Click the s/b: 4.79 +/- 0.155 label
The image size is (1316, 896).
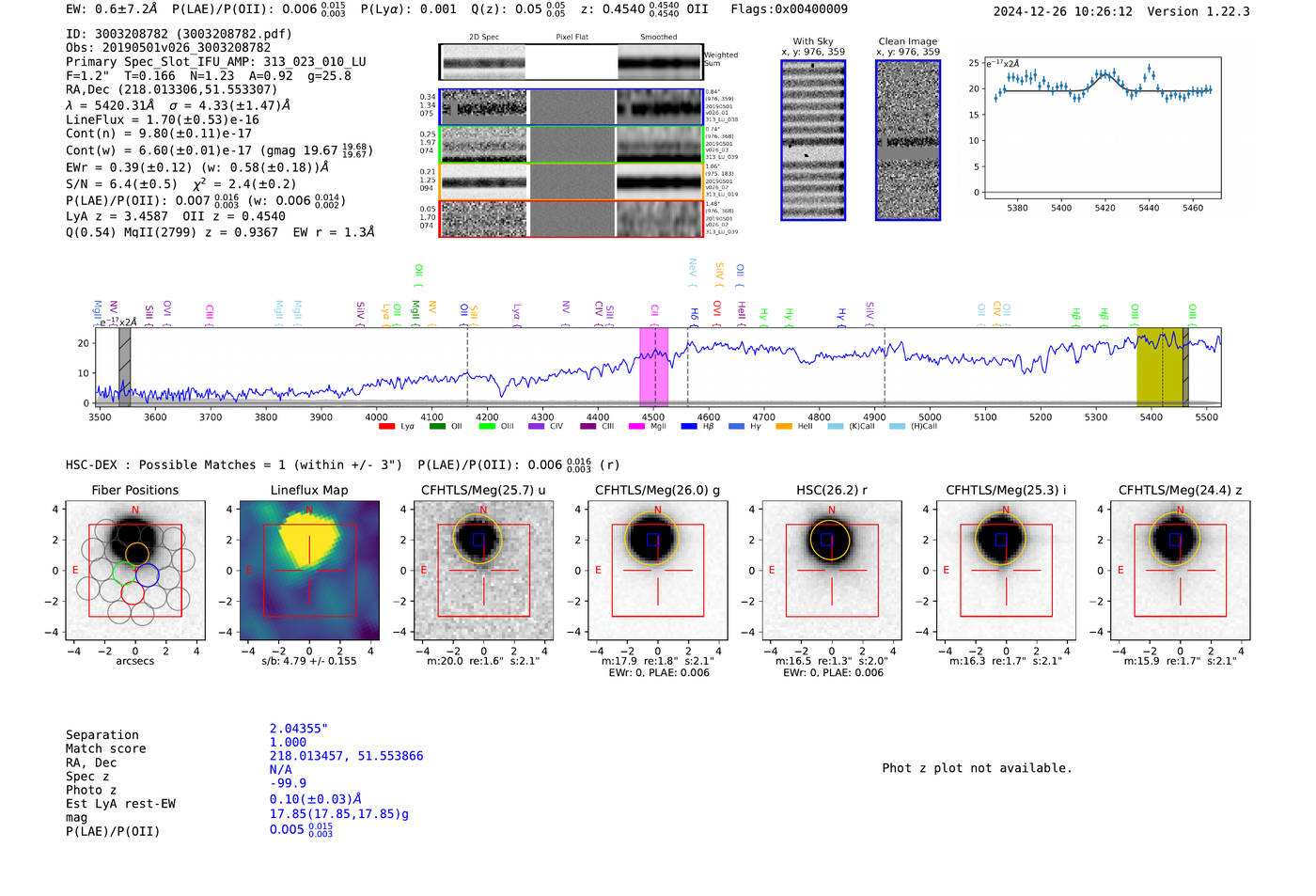pyautogui.click(x=309, y=661)
